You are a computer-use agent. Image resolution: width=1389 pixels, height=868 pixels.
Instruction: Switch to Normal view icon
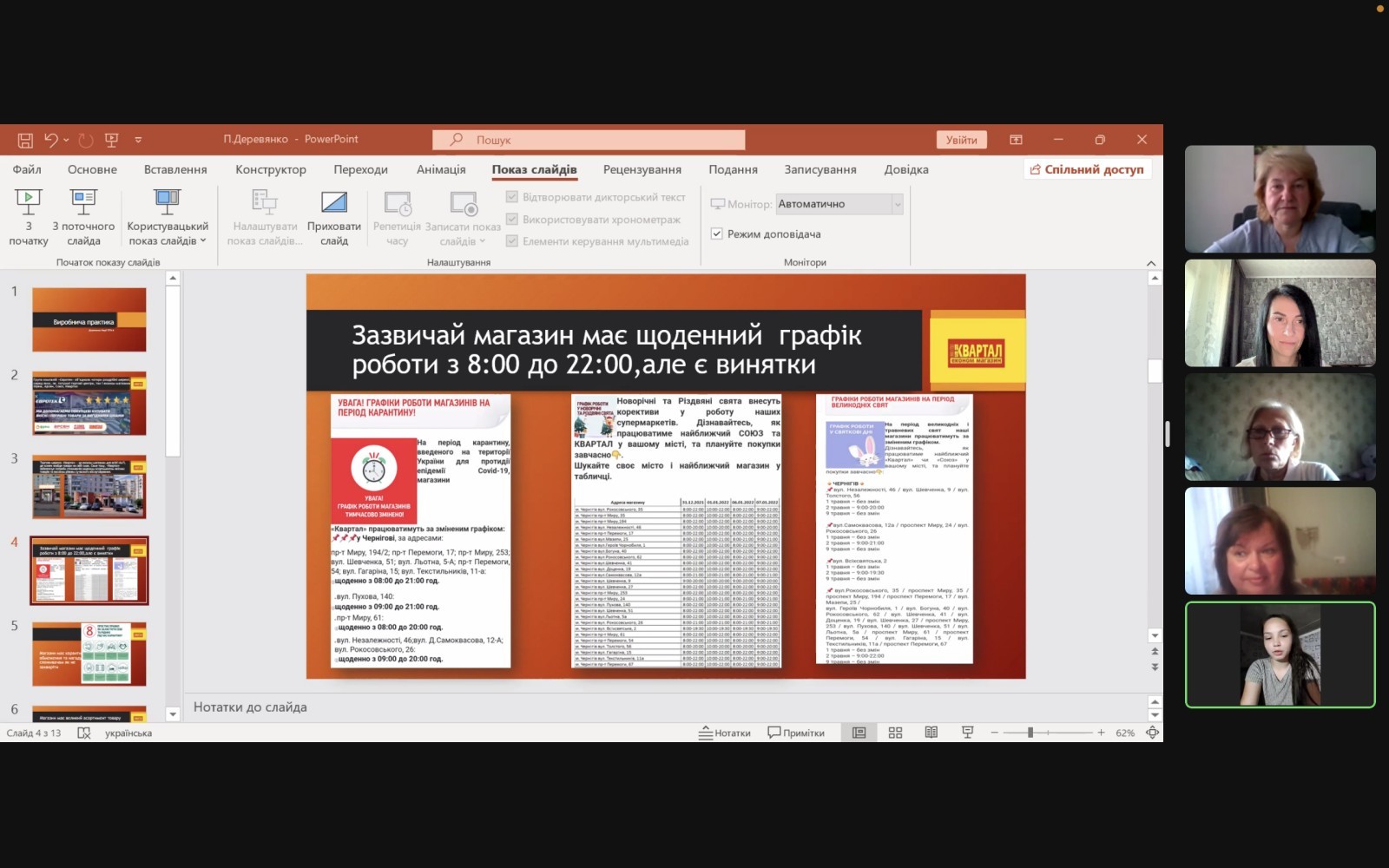pyautogui.click(x=859, y=733)
